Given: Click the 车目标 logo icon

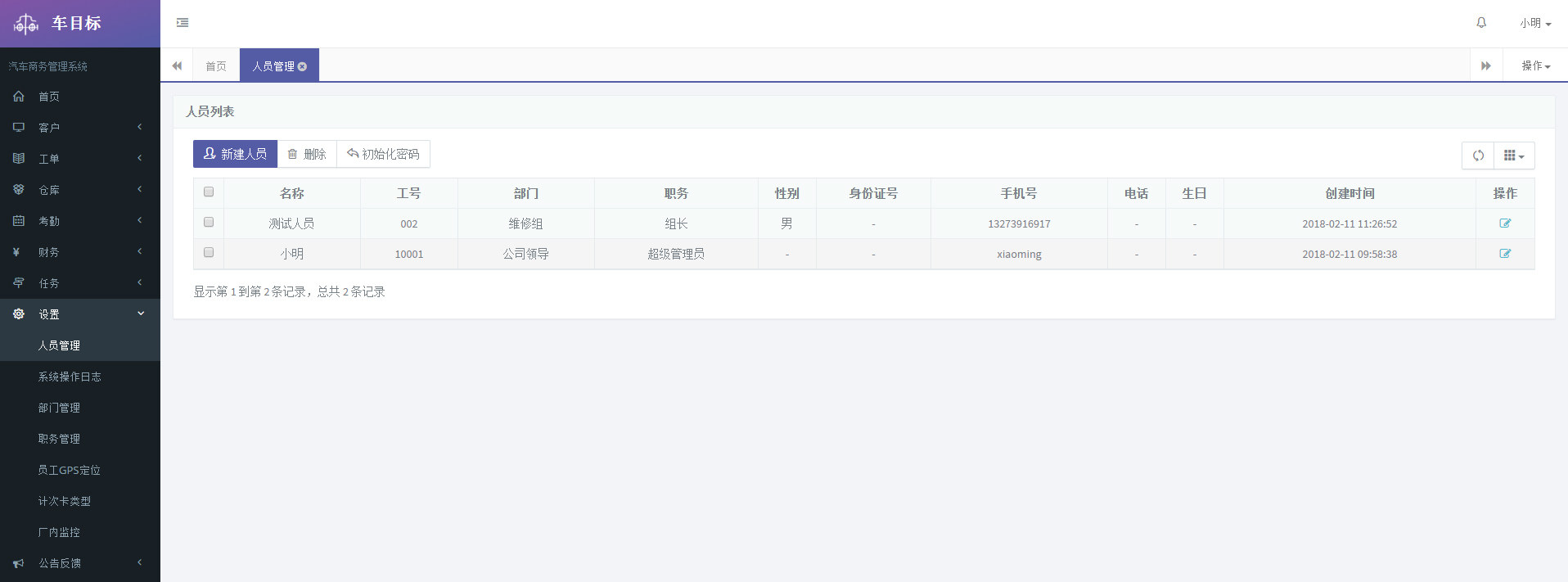Looking at the screenshot, I should pos(26,24).
